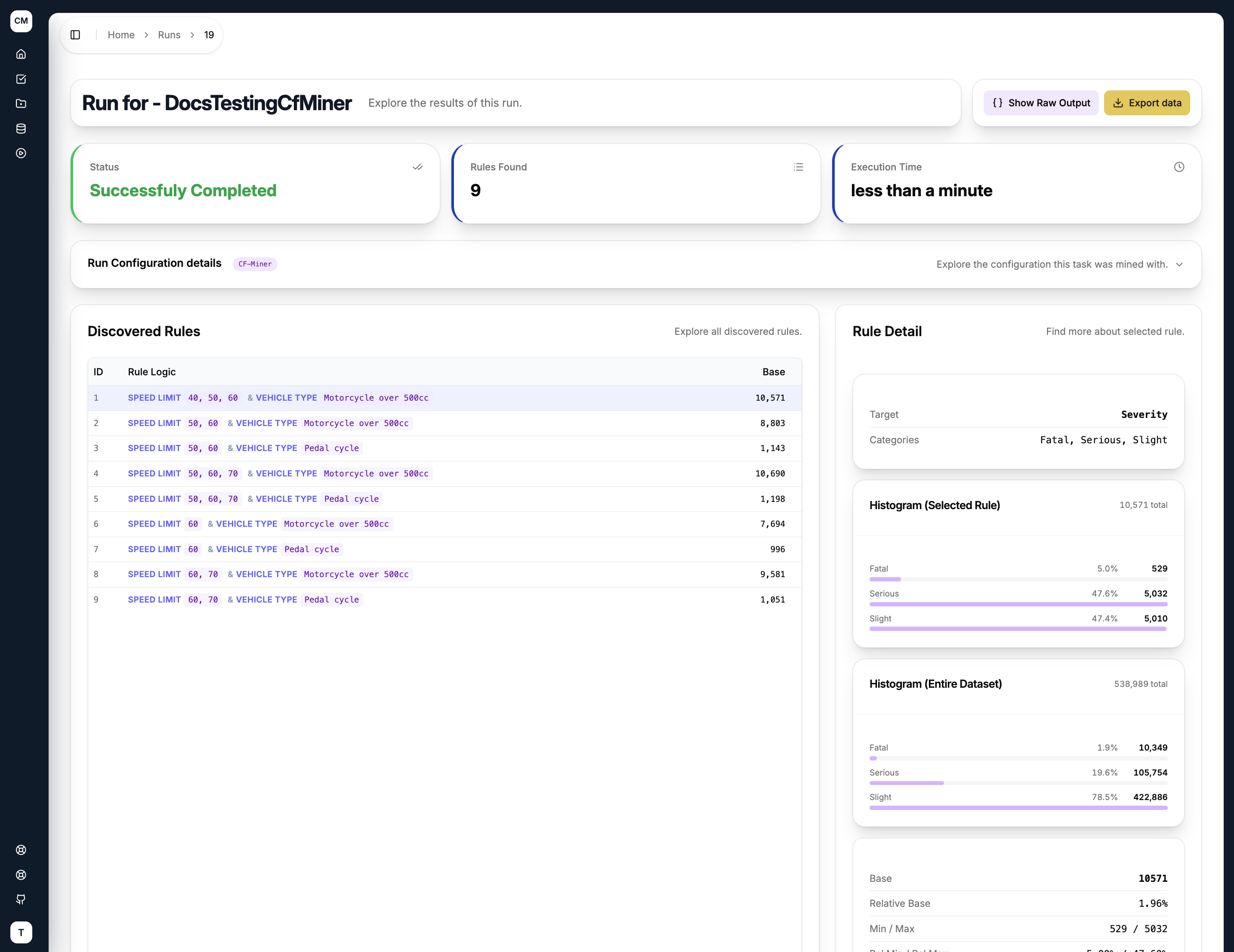Click the CF-Miner badge
The height and width of the screenshot is (952, 1234).
coord(255,264)
